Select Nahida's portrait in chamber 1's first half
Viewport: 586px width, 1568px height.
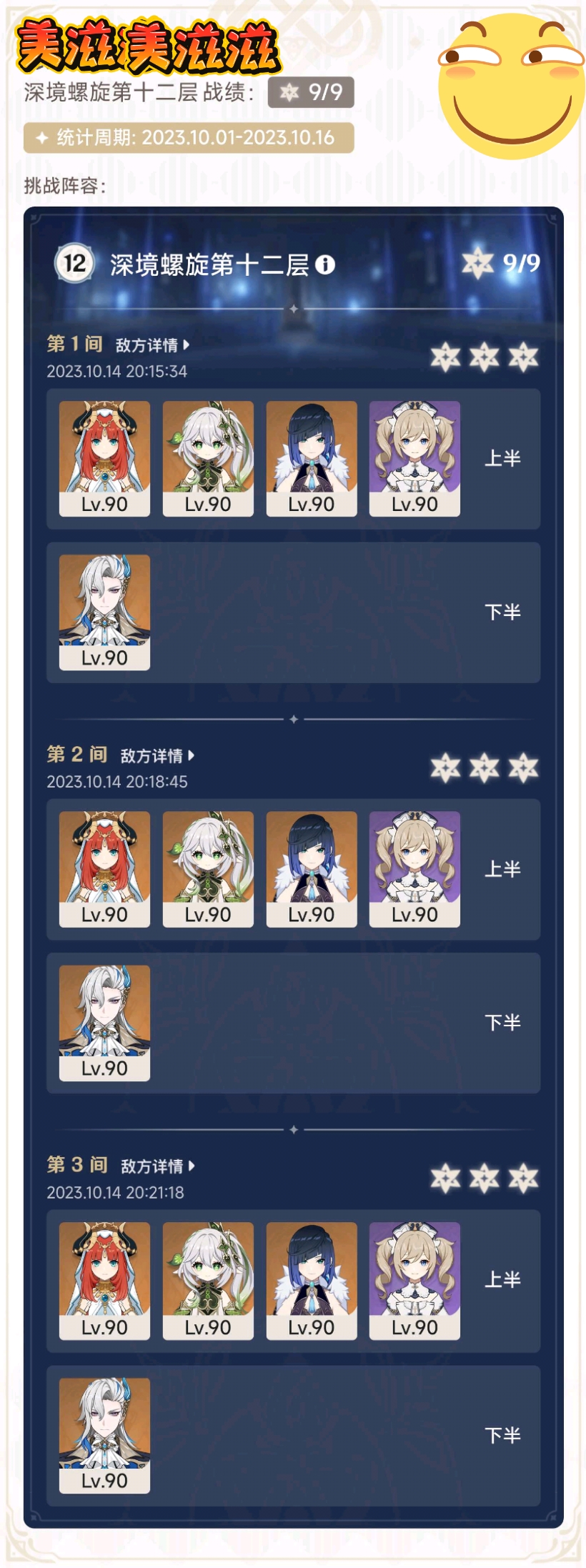(208, 459)
